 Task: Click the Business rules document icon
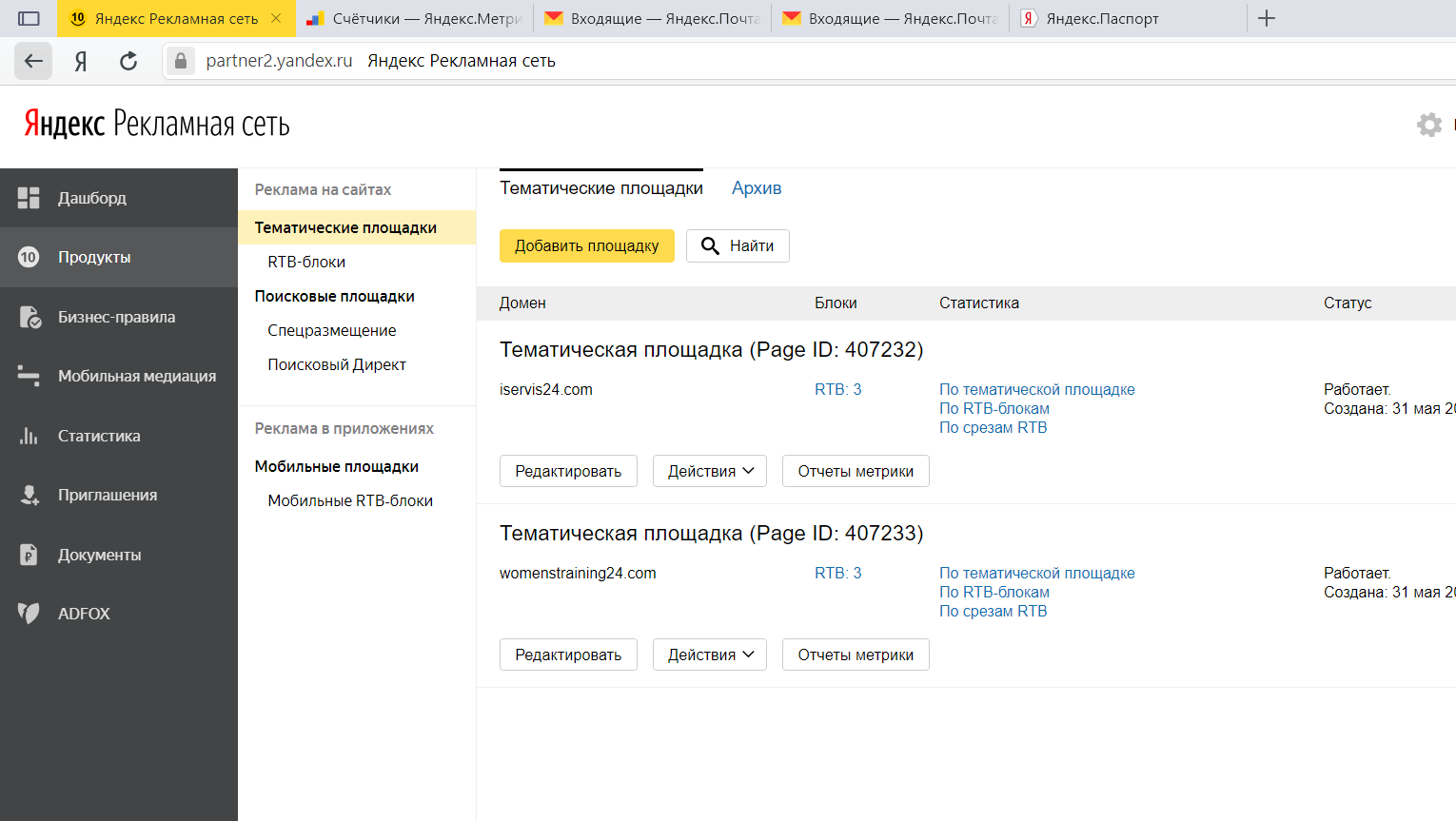coord(30,317)
